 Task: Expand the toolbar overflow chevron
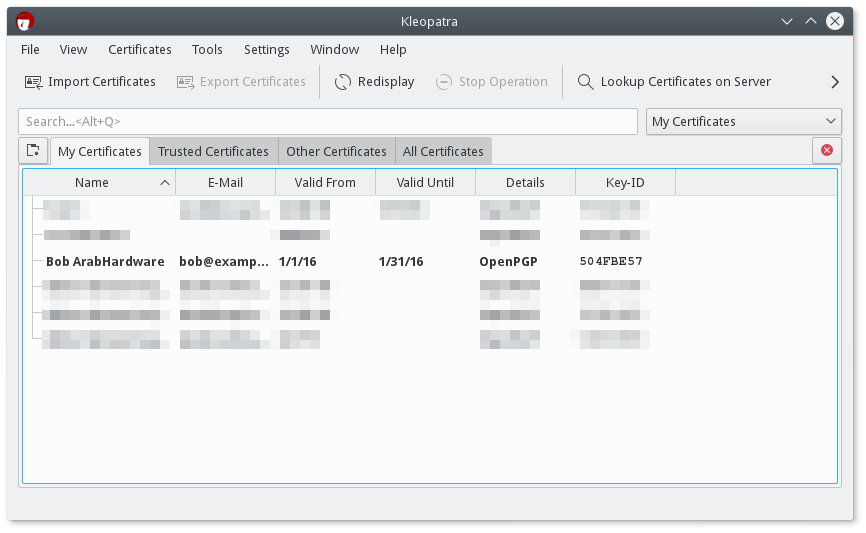[x=835, y=82]
